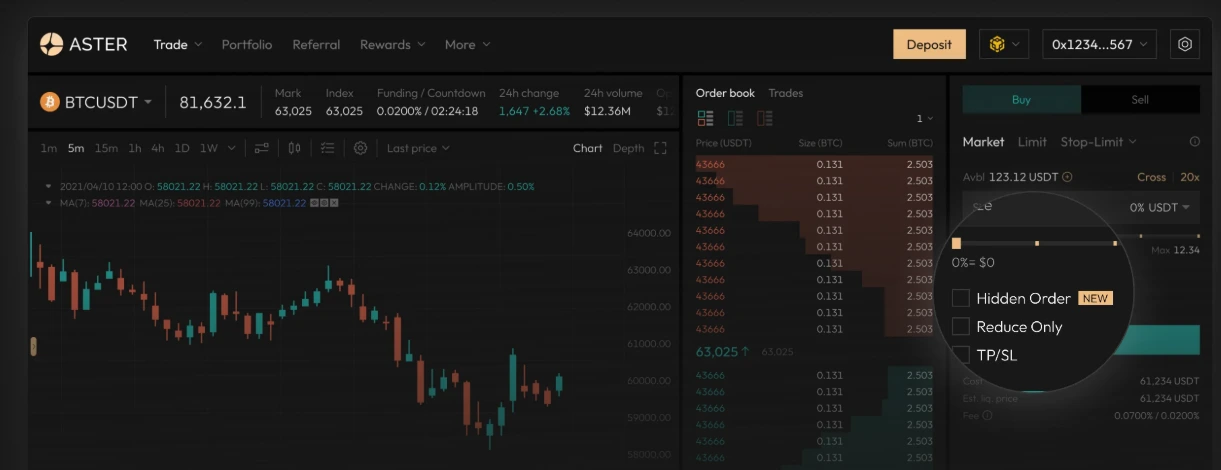Image resolution: width=1221 pixels, height=470 pixels.
Task: Click the last price 81,632.1
Action: pos(213,102)
